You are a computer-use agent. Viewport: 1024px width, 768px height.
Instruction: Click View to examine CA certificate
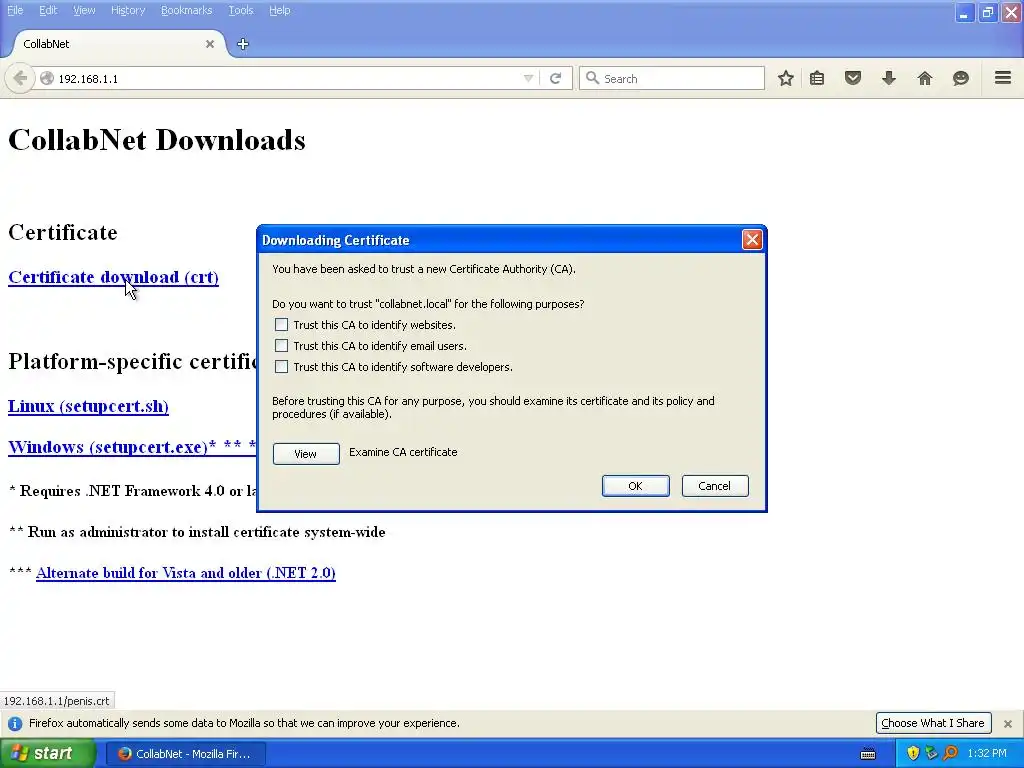306,453
